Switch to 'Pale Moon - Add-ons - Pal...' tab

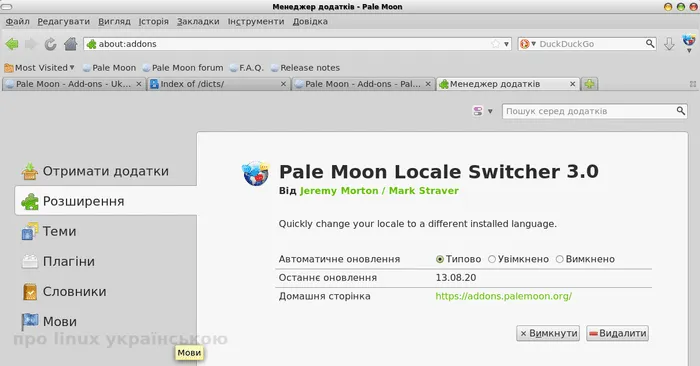[x=363, y=84]
